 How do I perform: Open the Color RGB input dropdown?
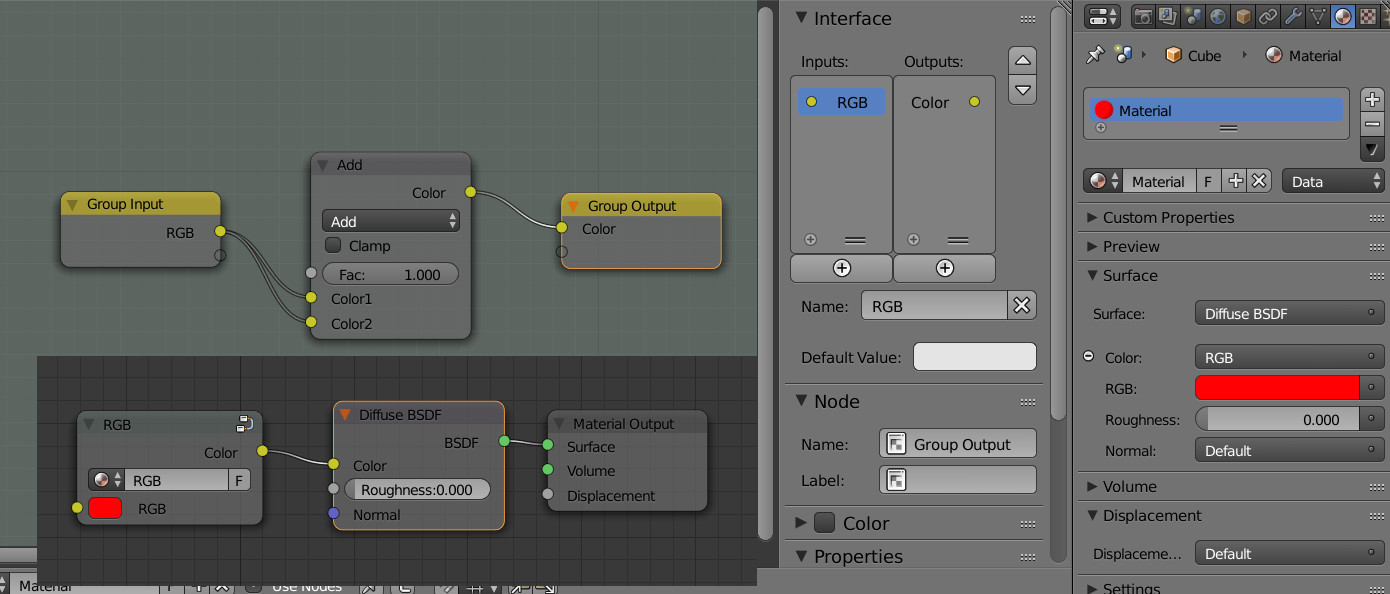[x=1289, y=357]
